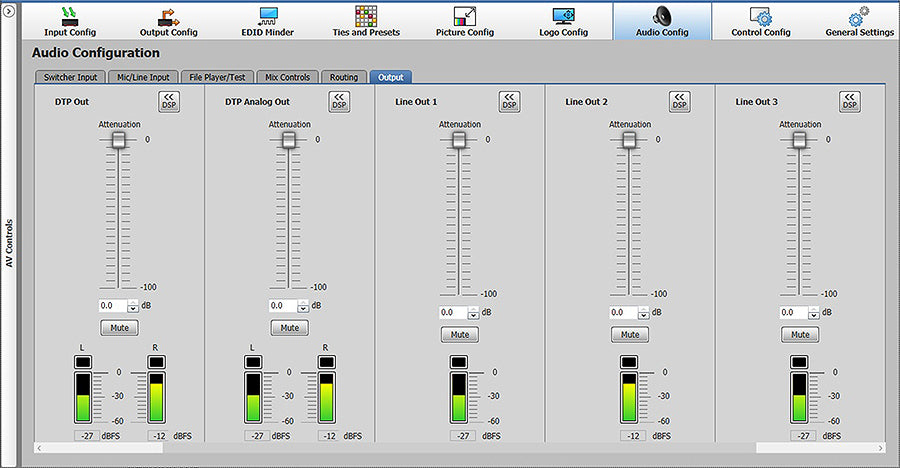Image resolution: width=900 pixels, height=468 pixels.
Task: Click horizontal scrollbar left arrow
Action: [38, 448]
